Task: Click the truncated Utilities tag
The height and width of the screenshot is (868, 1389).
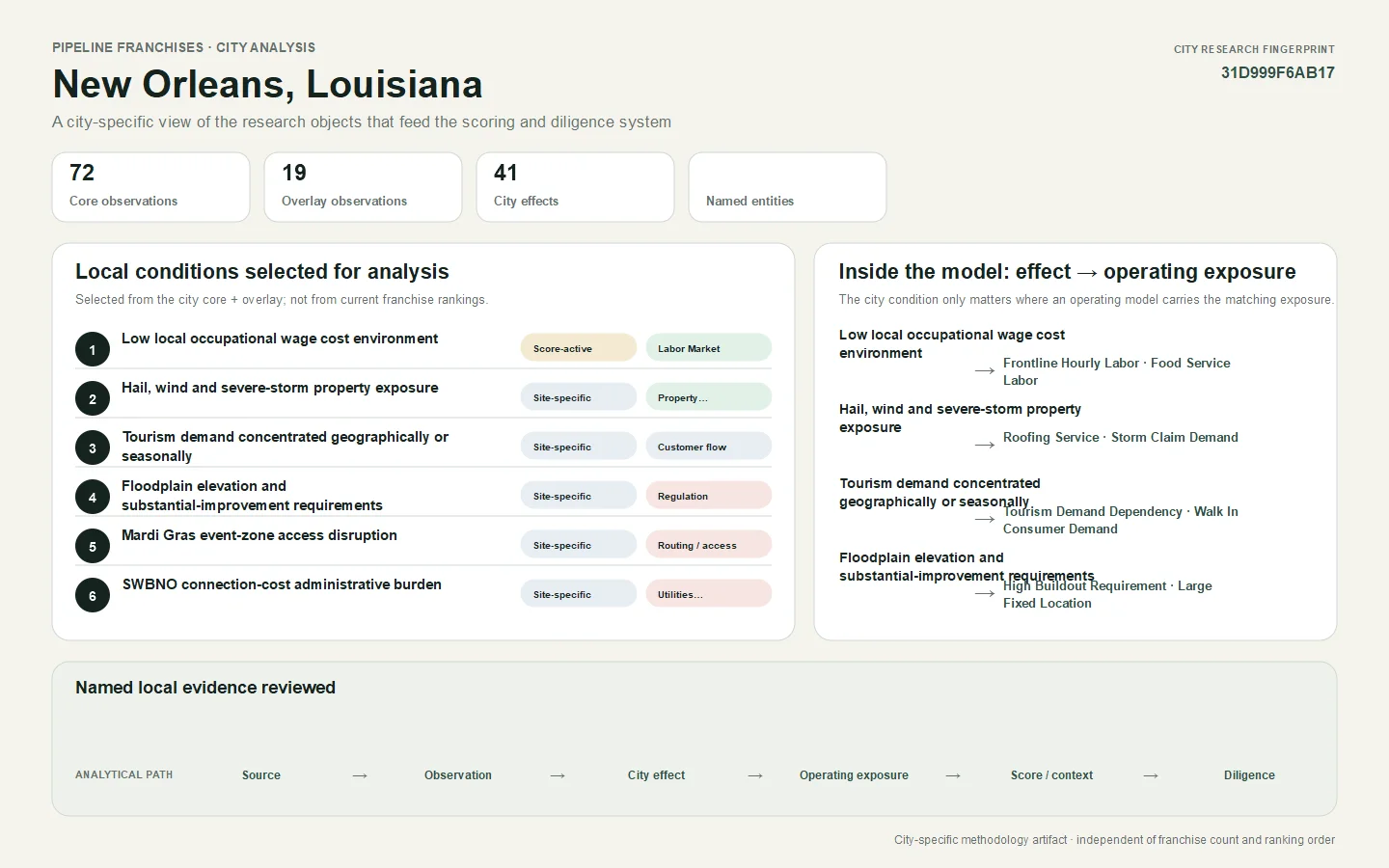Action: tap(709, 594)
